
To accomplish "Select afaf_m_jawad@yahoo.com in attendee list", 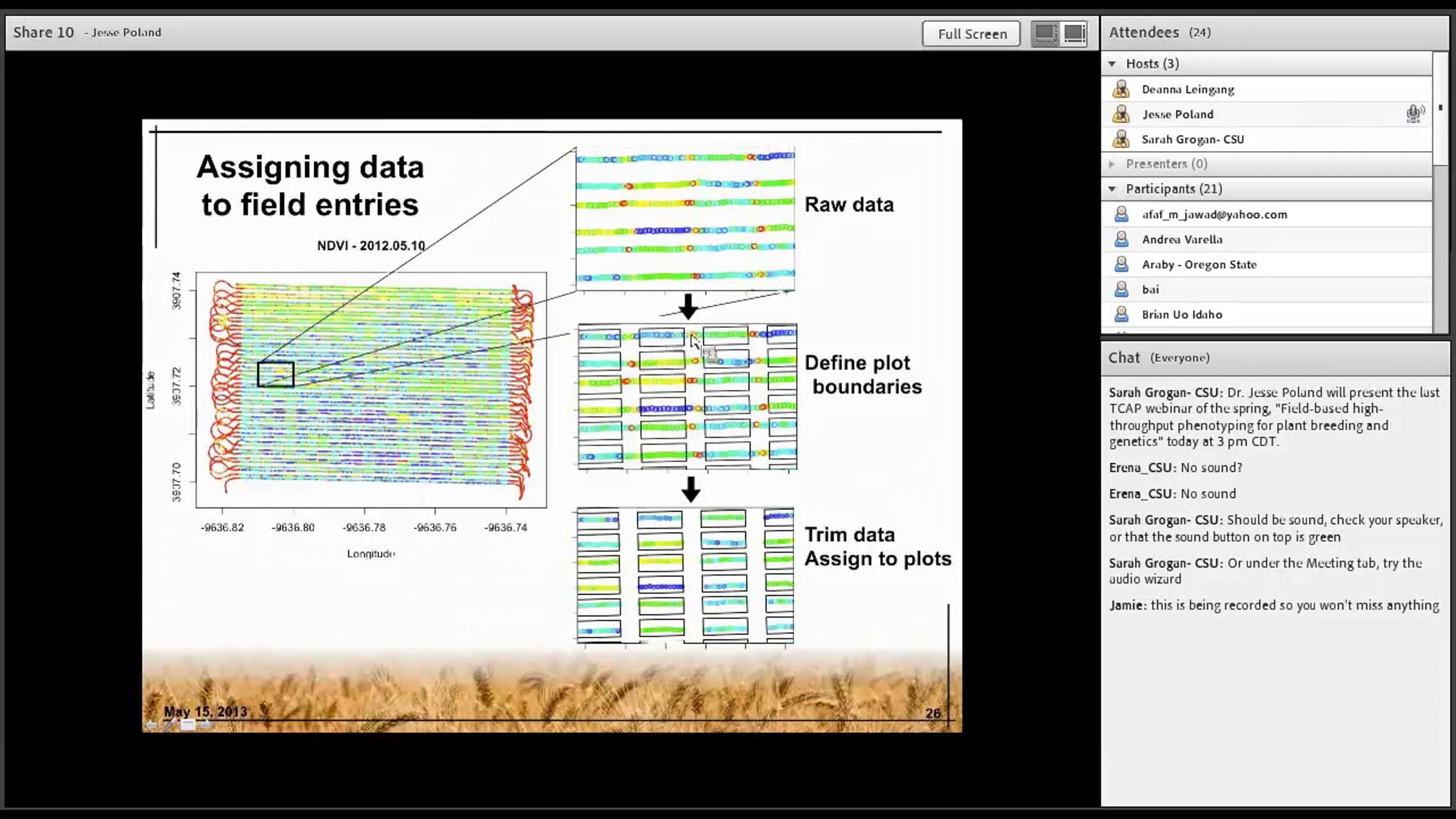I will point(1214,215).
